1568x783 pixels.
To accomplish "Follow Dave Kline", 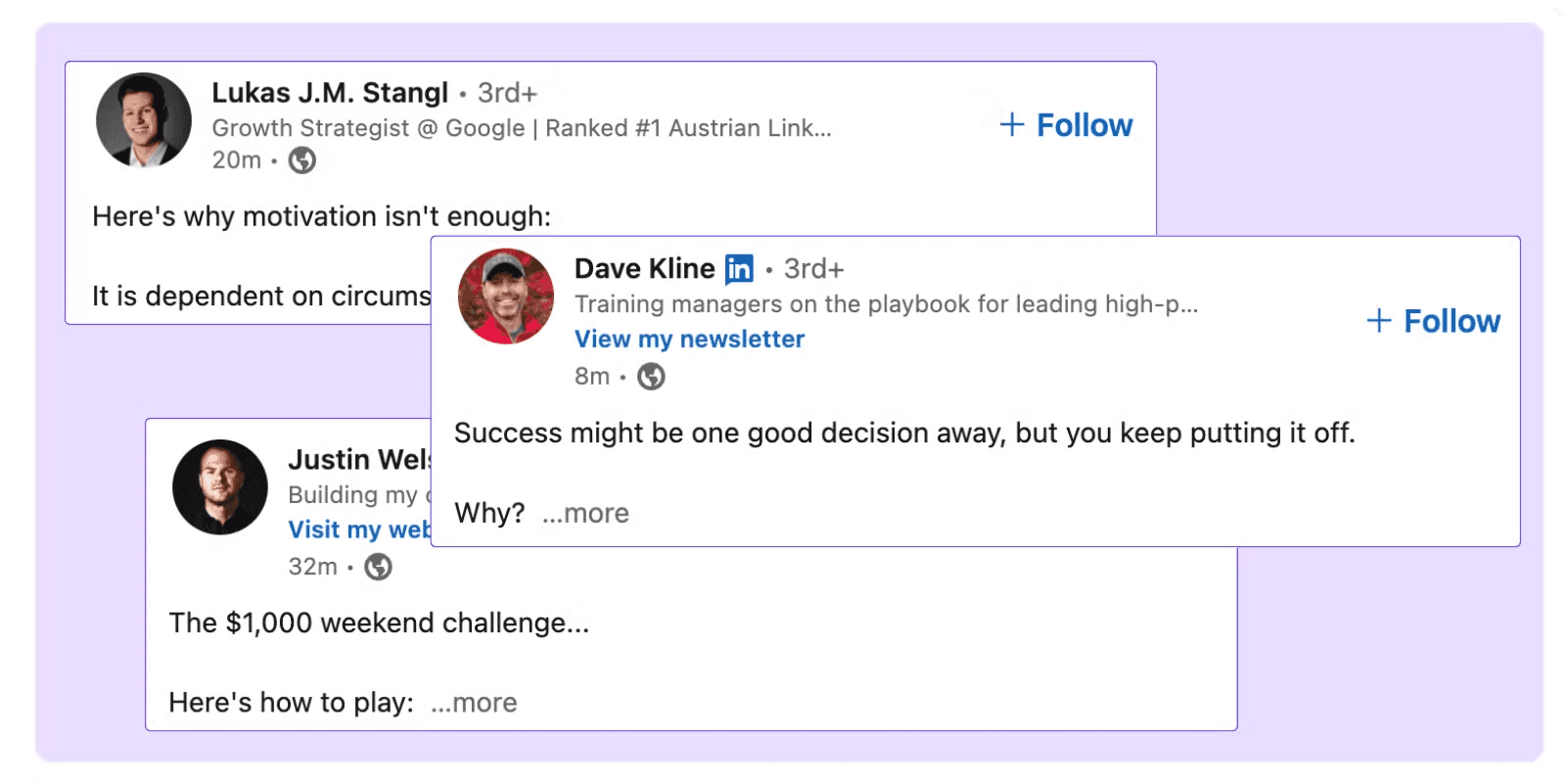I will point(1433,321).
